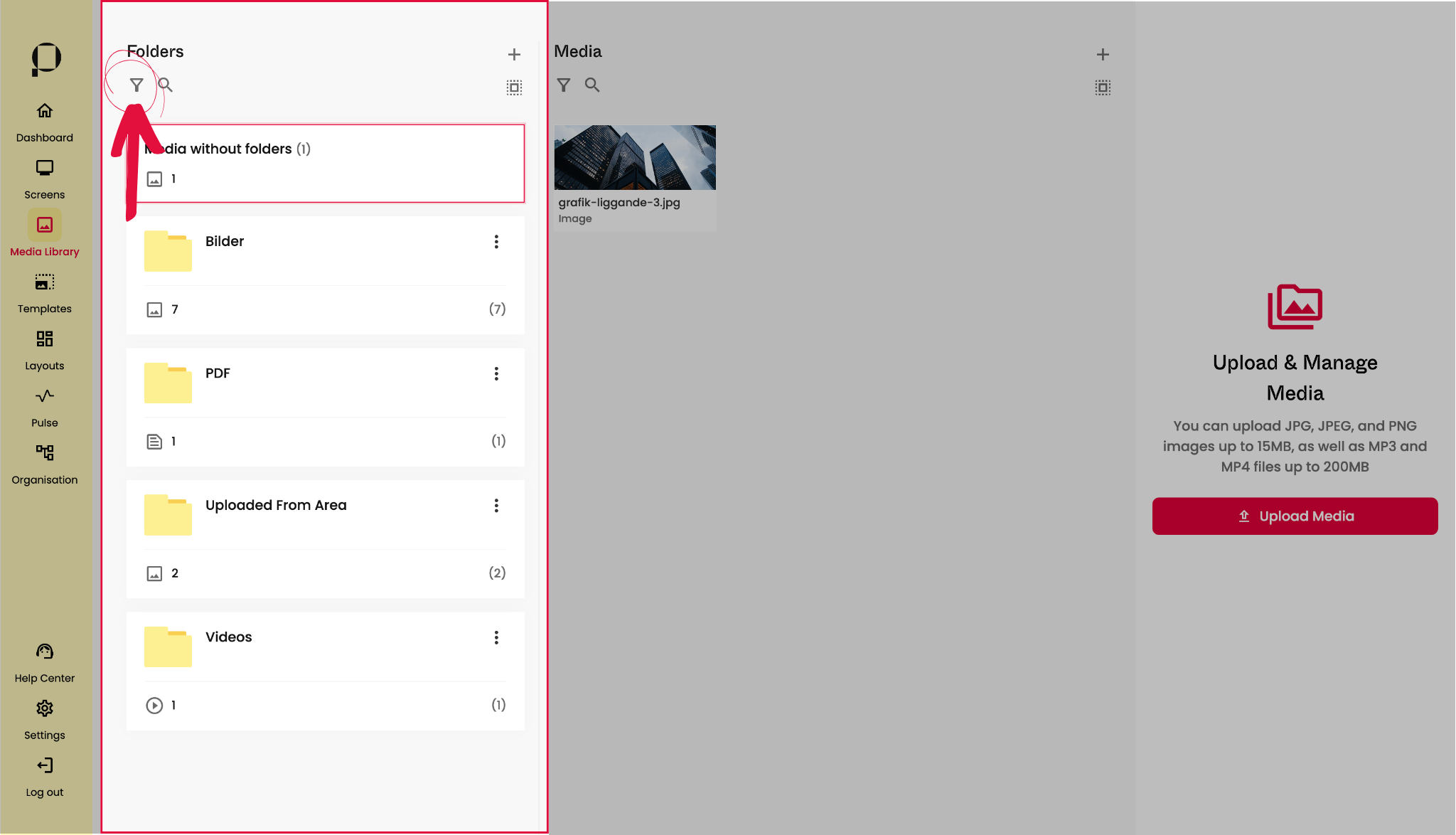Click Log out in the sidebar
Image resolution: width=1456 pixels, height=835 pixels.
coord(45,776)
